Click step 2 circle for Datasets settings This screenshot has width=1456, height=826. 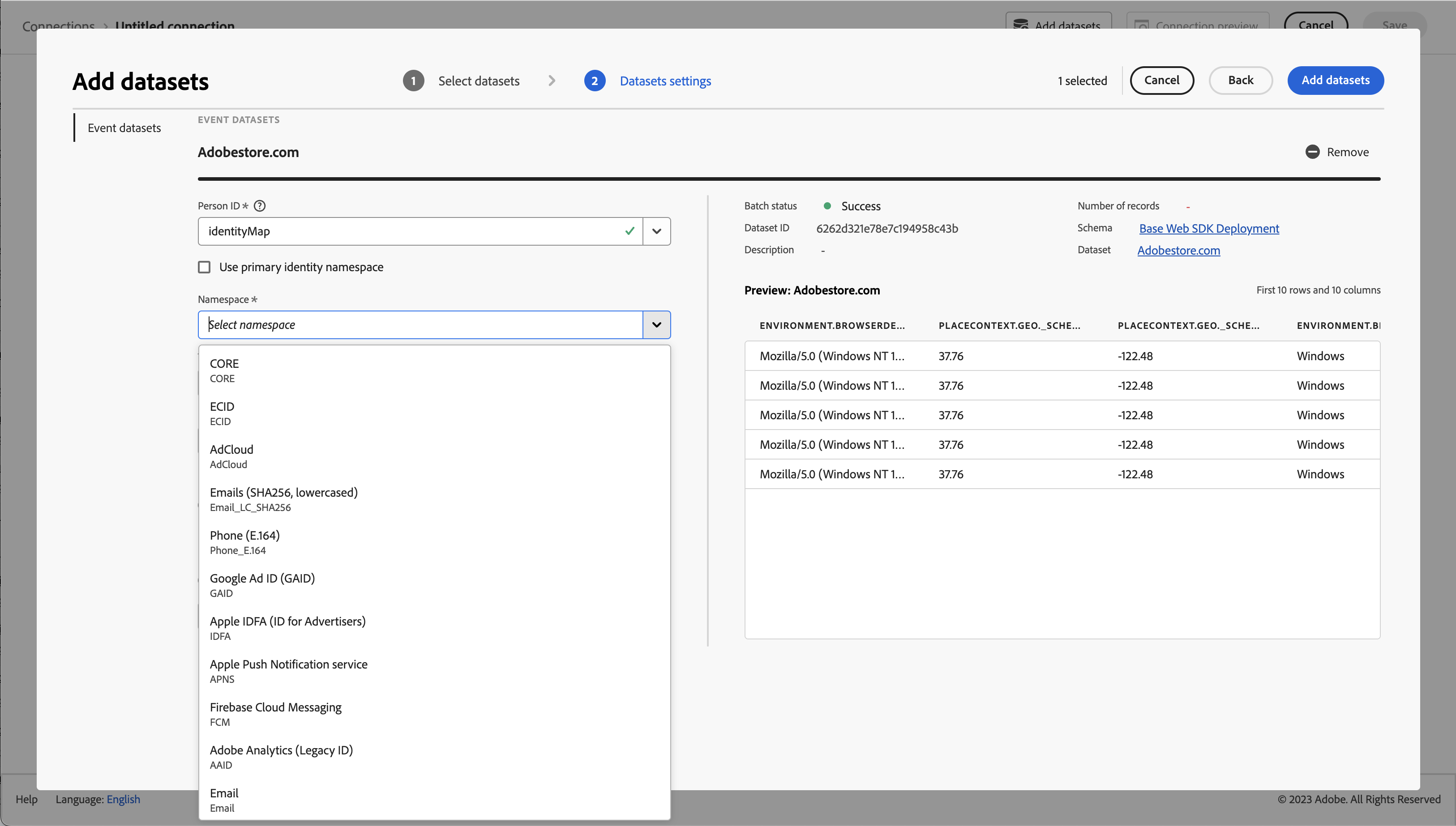click(x=594, y=81)
